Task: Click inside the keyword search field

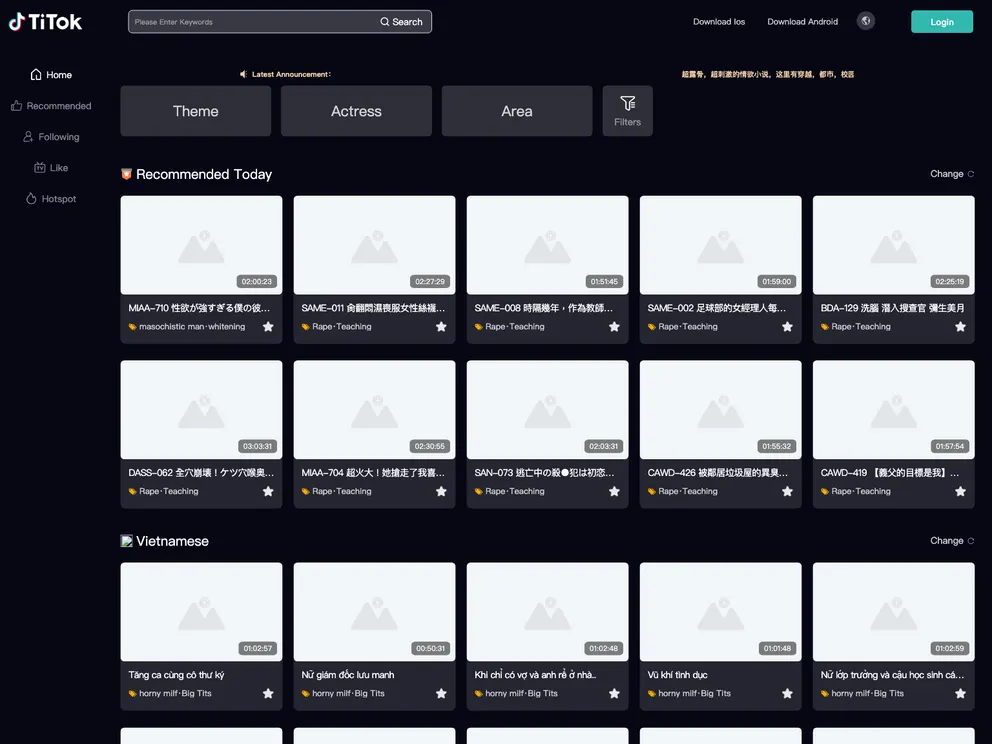Action: (x=250, y=21)
